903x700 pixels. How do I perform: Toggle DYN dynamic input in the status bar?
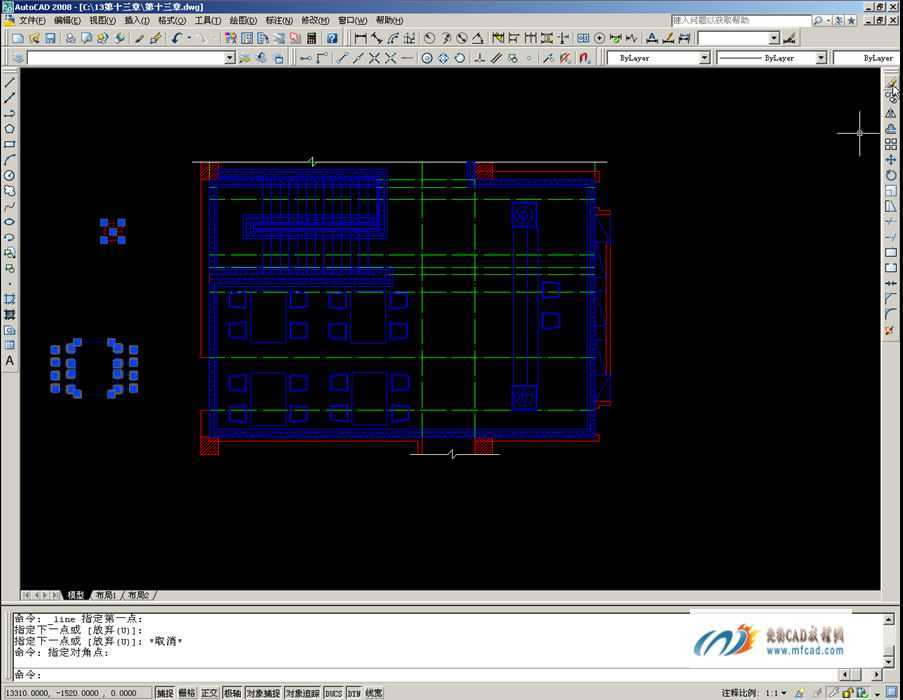pos(354,693)
